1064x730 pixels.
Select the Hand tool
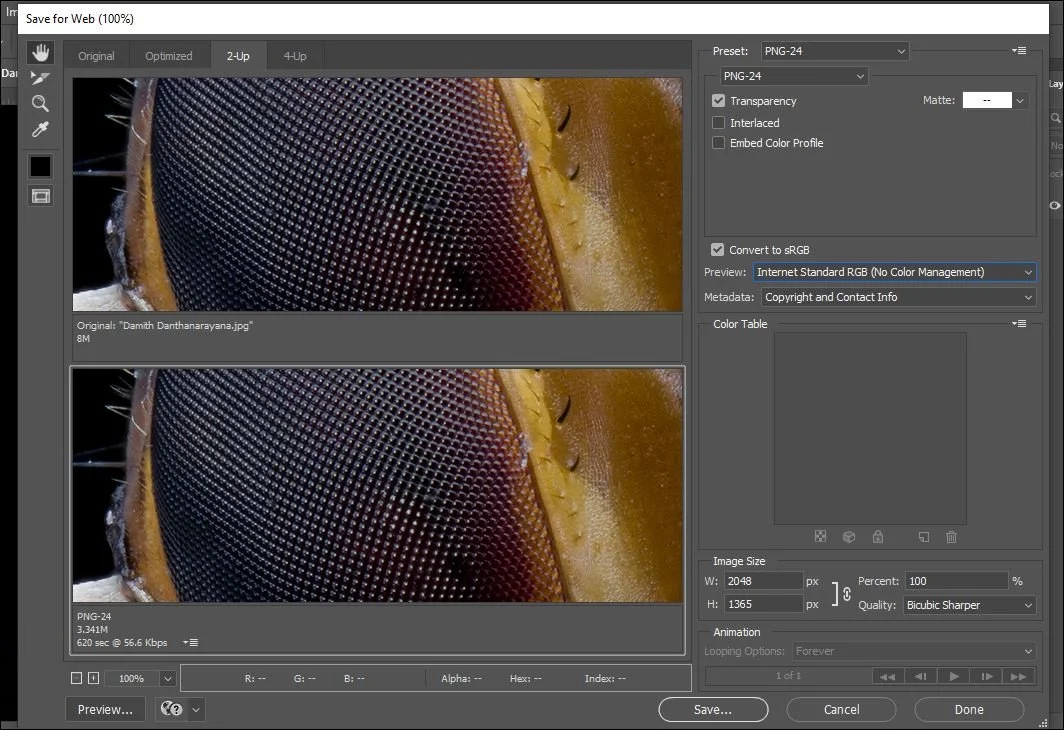click(x=40, y=52)
